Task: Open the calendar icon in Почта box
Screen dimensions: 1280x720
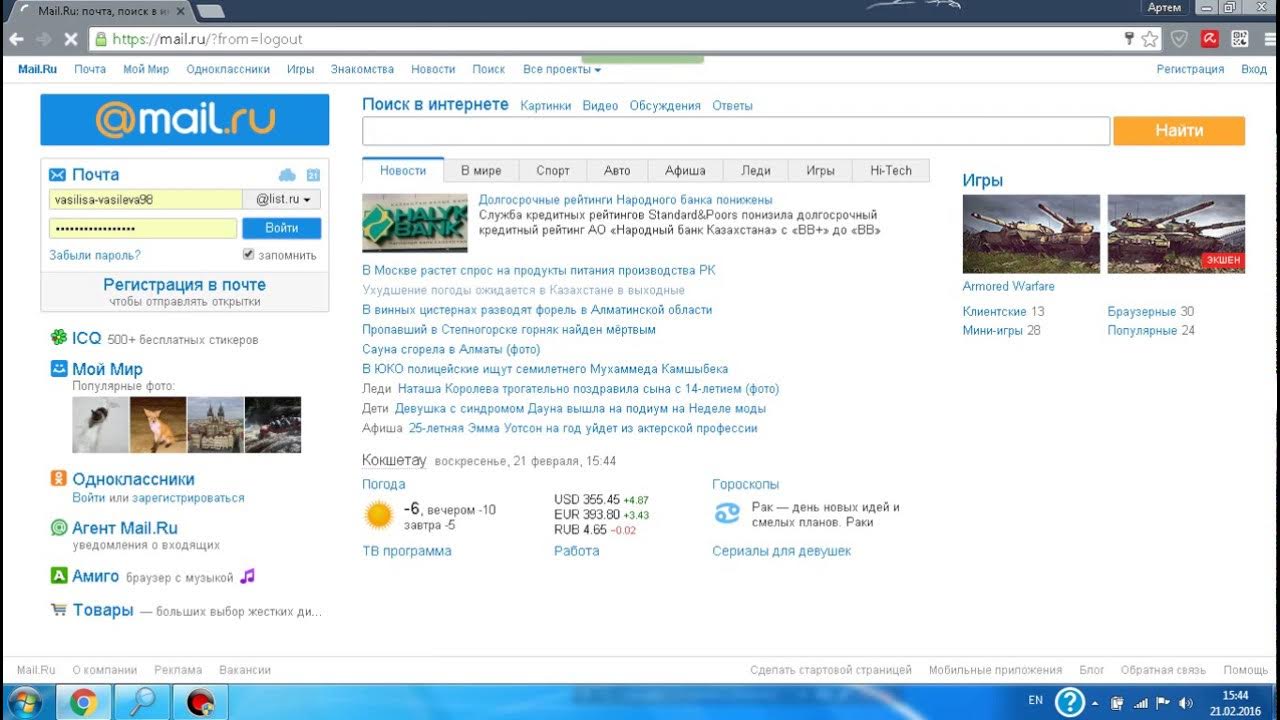Action: 312,175
